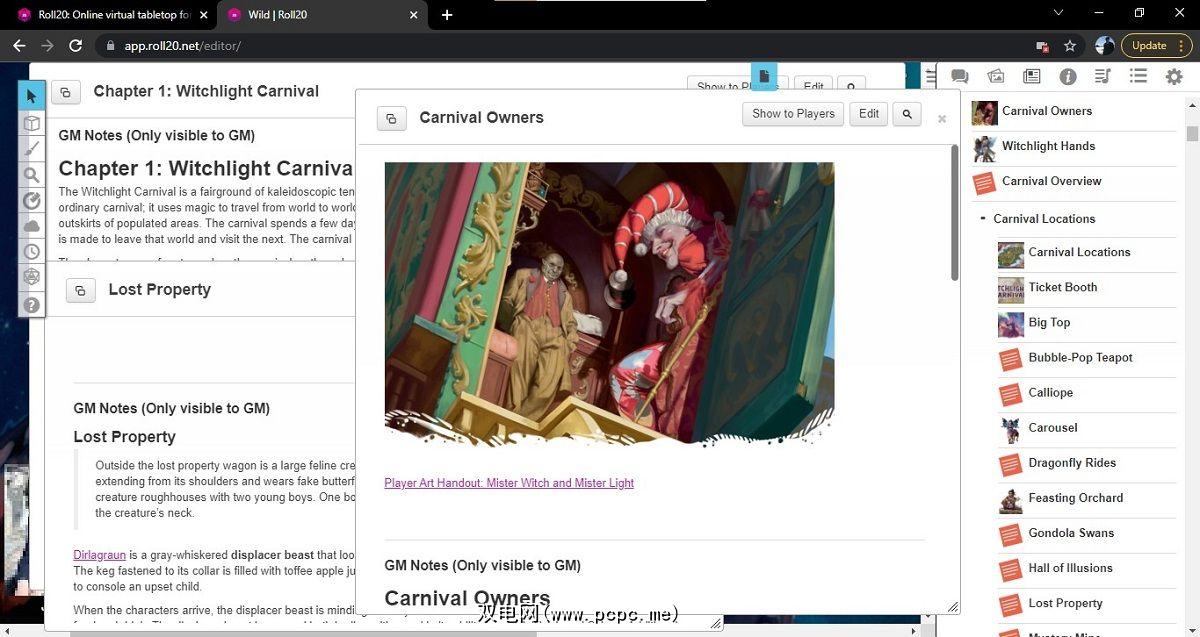Open browser tab search dropdown arrow

pyautogui.click(x=1059, y=13)
